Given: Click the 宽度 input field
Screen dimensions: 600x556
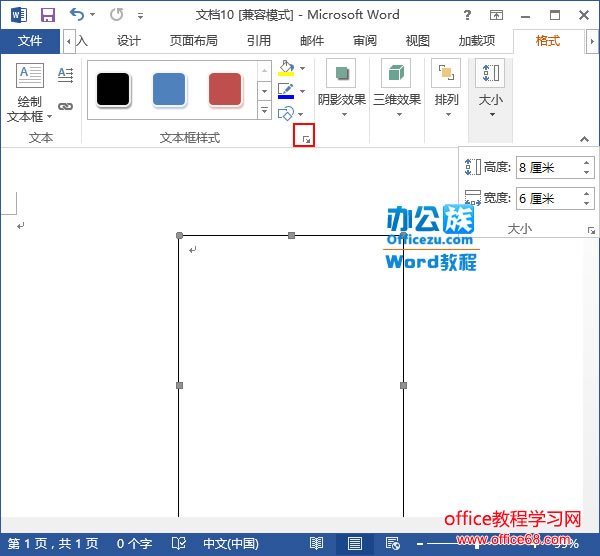Looking at the screenshot, I should click(549, 198).
